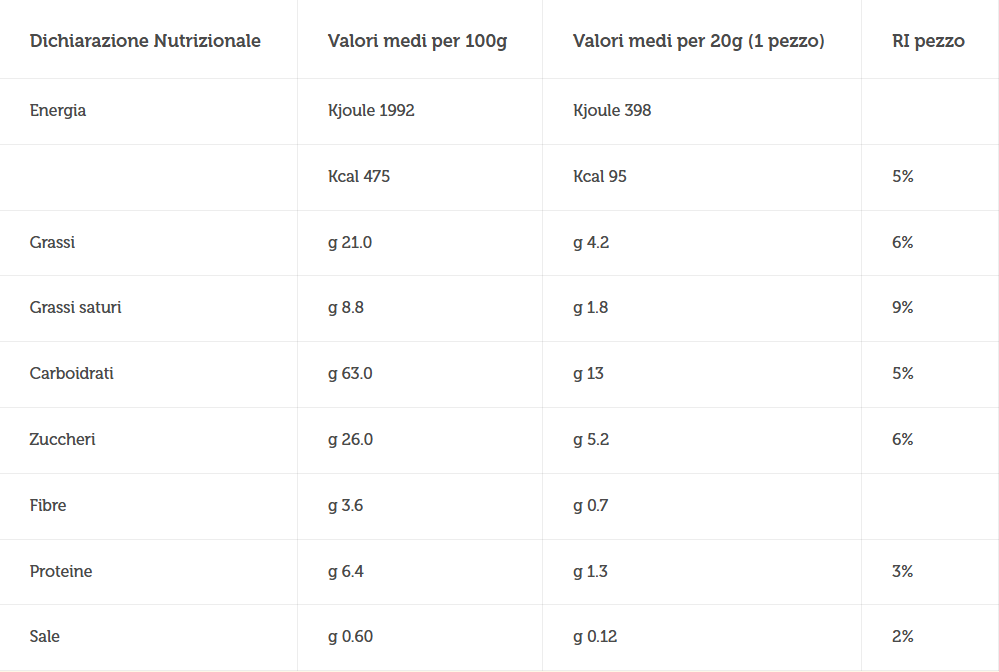Click the Dichiarazione Nutrizionale column header
This screenshot has height=672, width=999.
[x=145, y=41]
